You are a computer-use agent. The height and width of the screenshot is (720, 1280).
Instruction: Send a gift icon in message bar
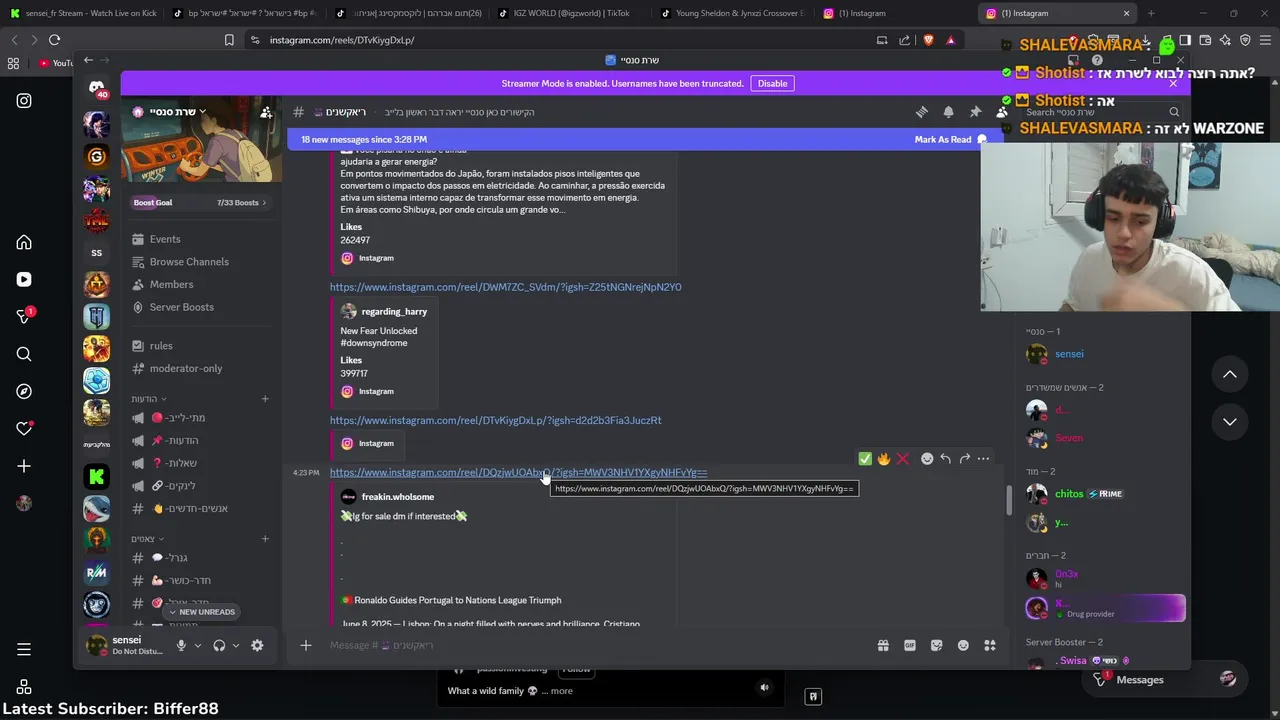(x=883, y=646)
